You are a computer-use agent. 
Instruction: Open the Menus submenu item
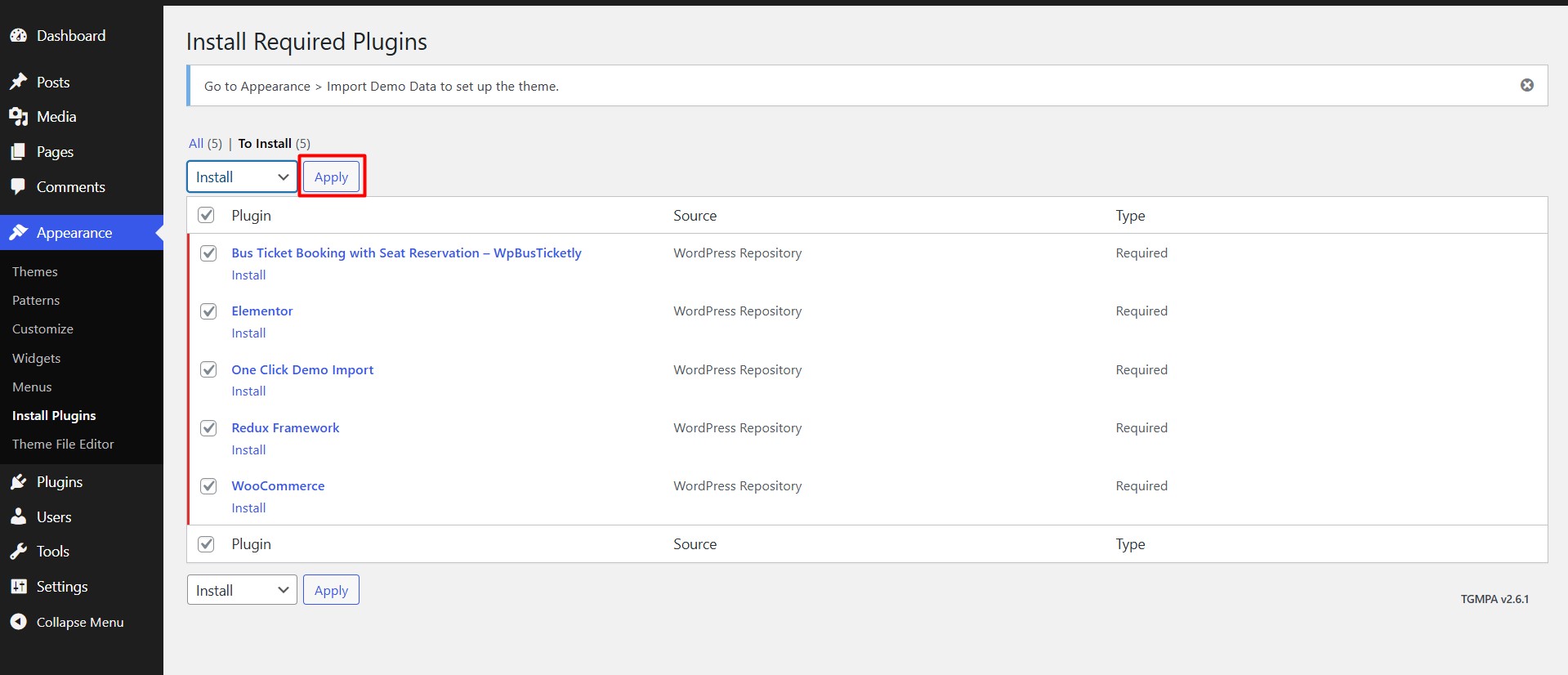(32, 387)
